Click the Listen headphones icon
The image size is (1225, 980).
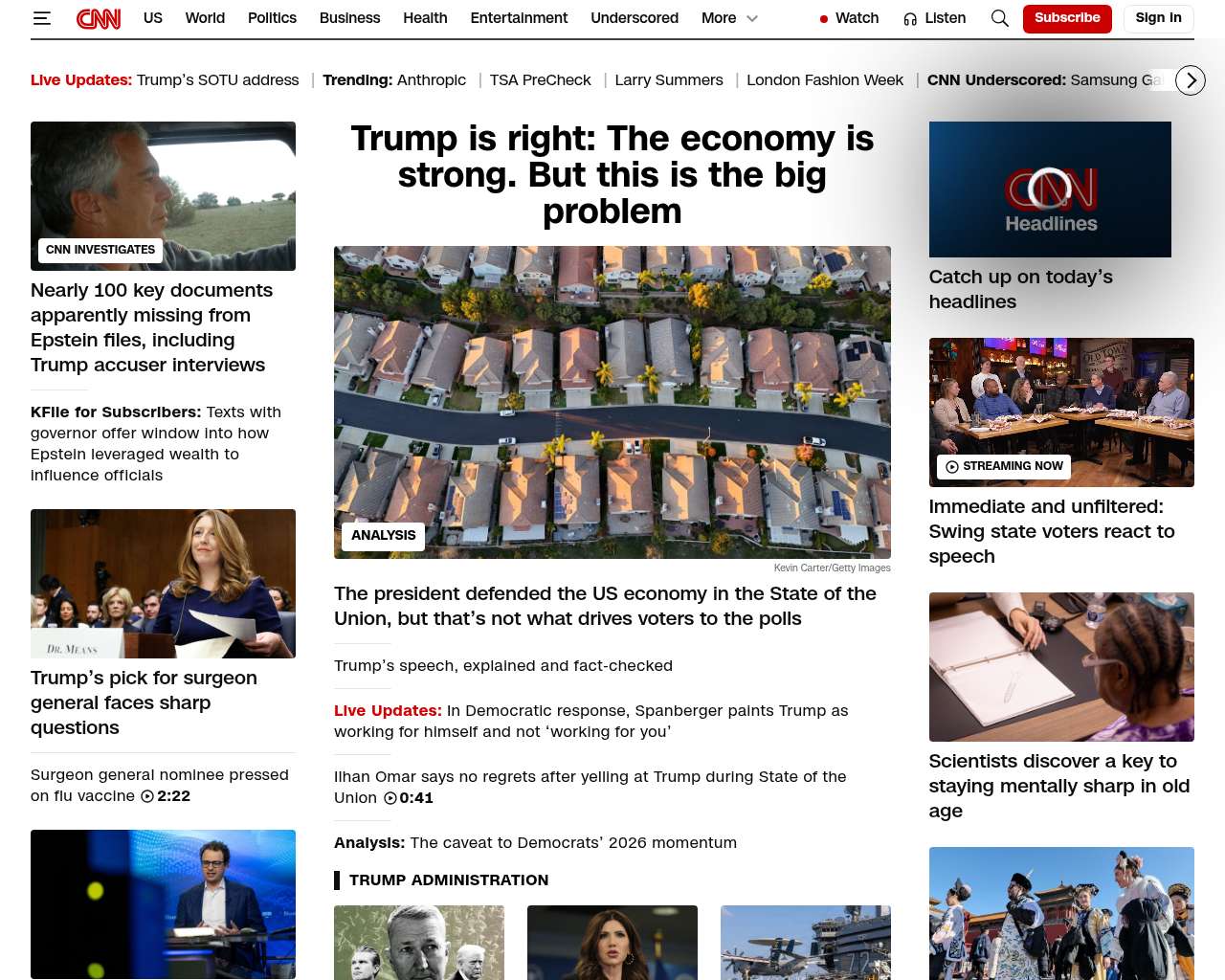910,18
